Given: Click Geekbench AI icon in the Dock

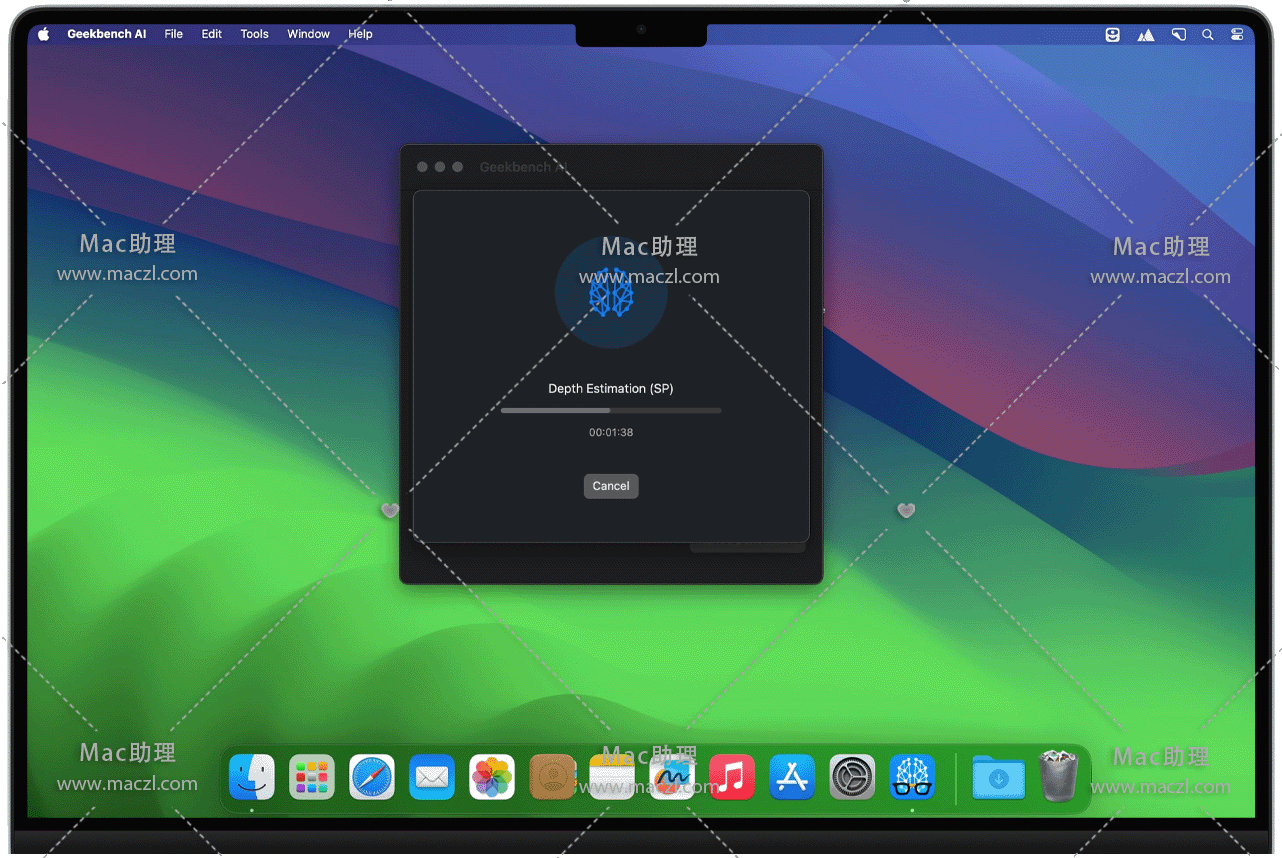Looking at the screenshot, I should (912, 777).
